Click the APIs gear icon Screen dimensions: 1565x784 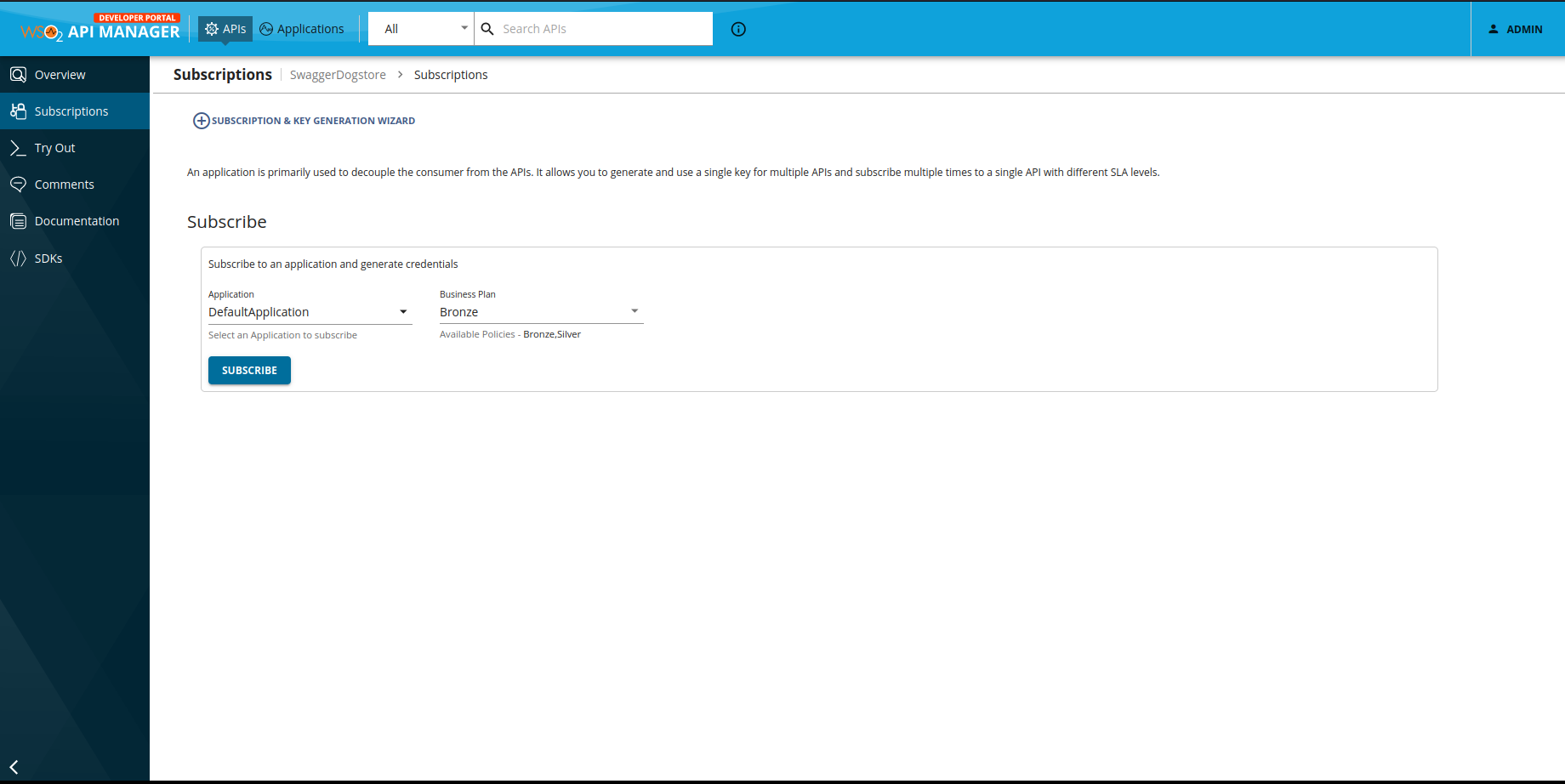pos(212,29)
